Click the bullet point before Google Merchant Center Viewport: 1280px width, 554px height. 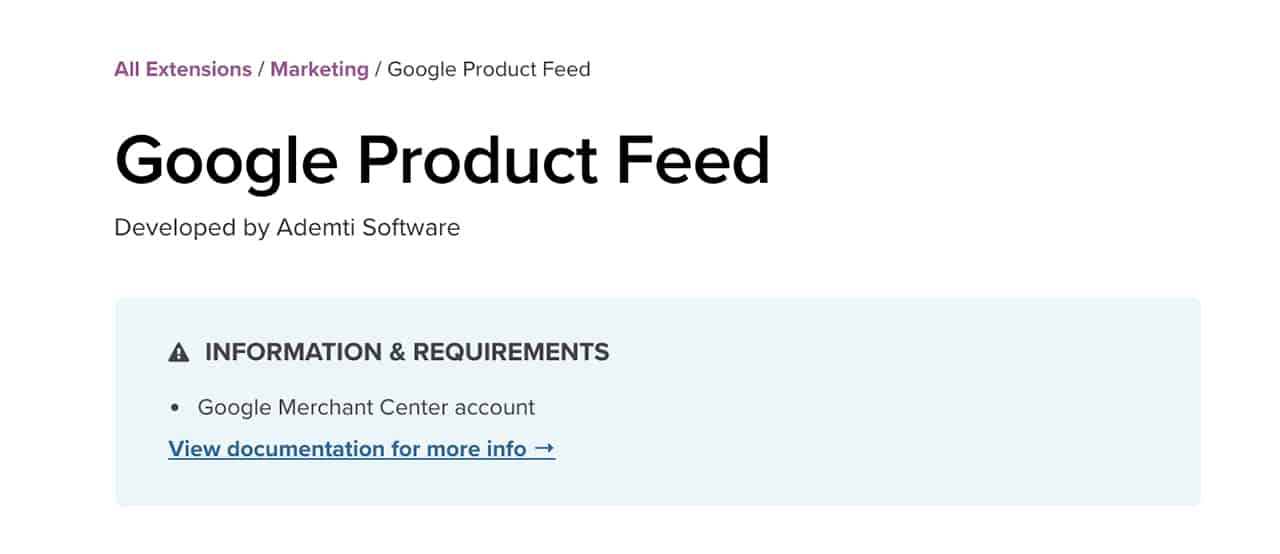(x=175, y=408)
